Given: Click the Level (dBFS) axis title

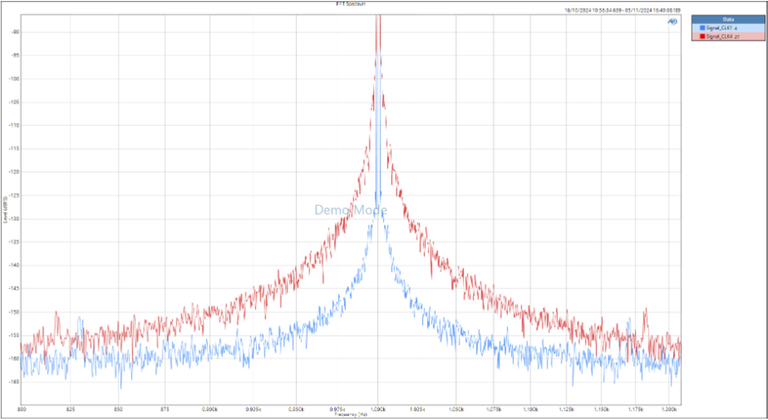Looking at the screenshot, I should click(x=5, y=210).
